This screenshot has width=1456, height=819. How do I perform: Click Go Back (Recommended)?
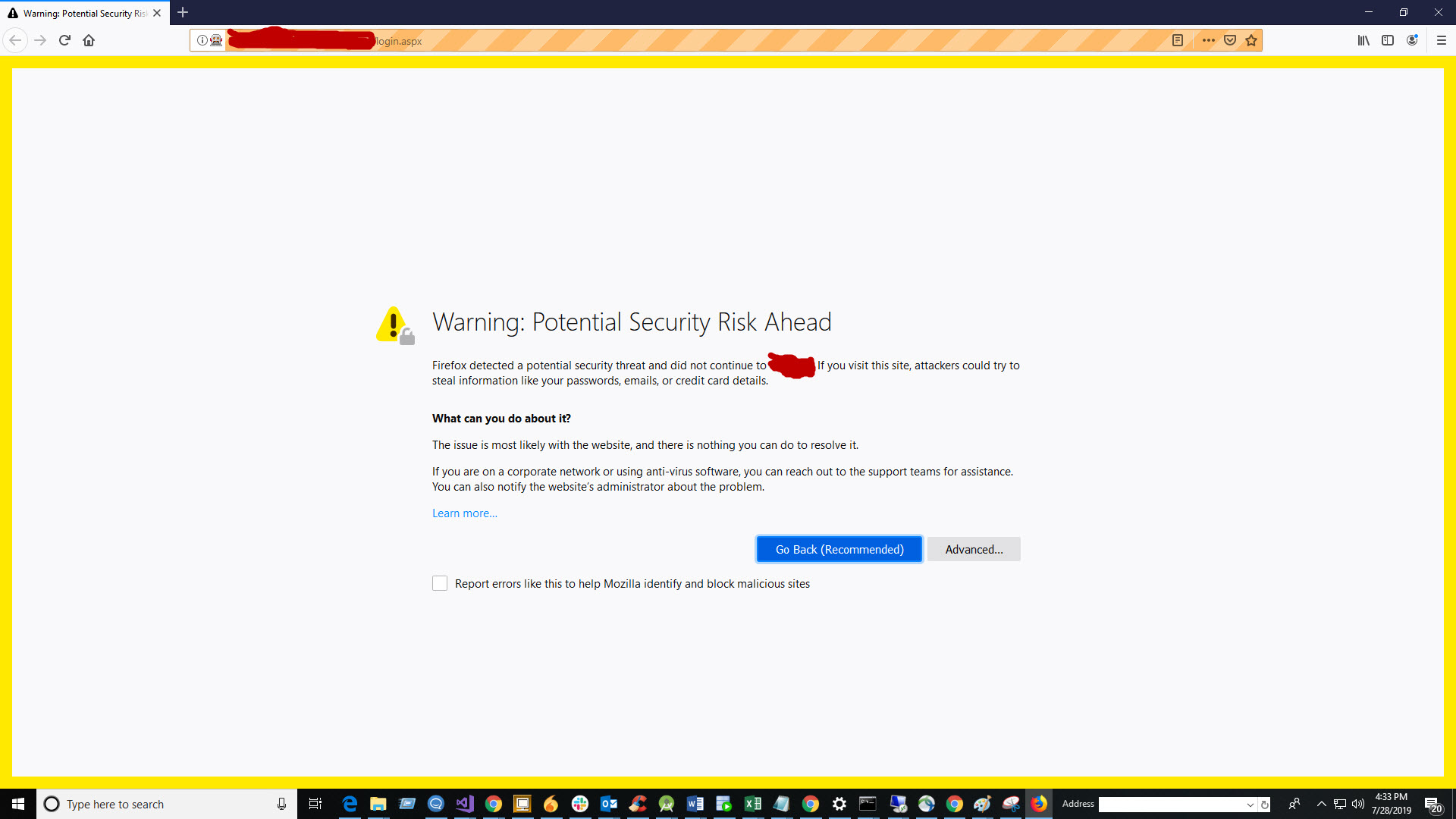(838, 549)
